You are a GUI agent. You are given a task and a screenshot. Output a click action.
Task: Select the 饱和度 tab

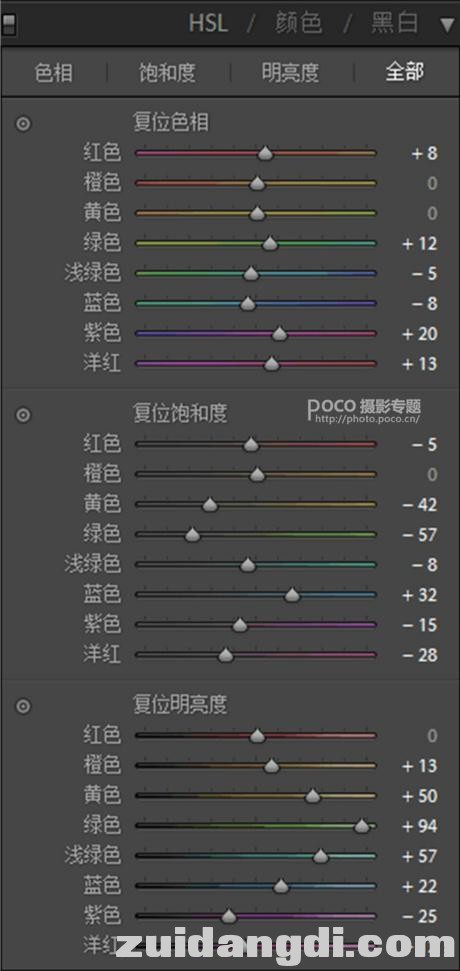click(168, 72)
